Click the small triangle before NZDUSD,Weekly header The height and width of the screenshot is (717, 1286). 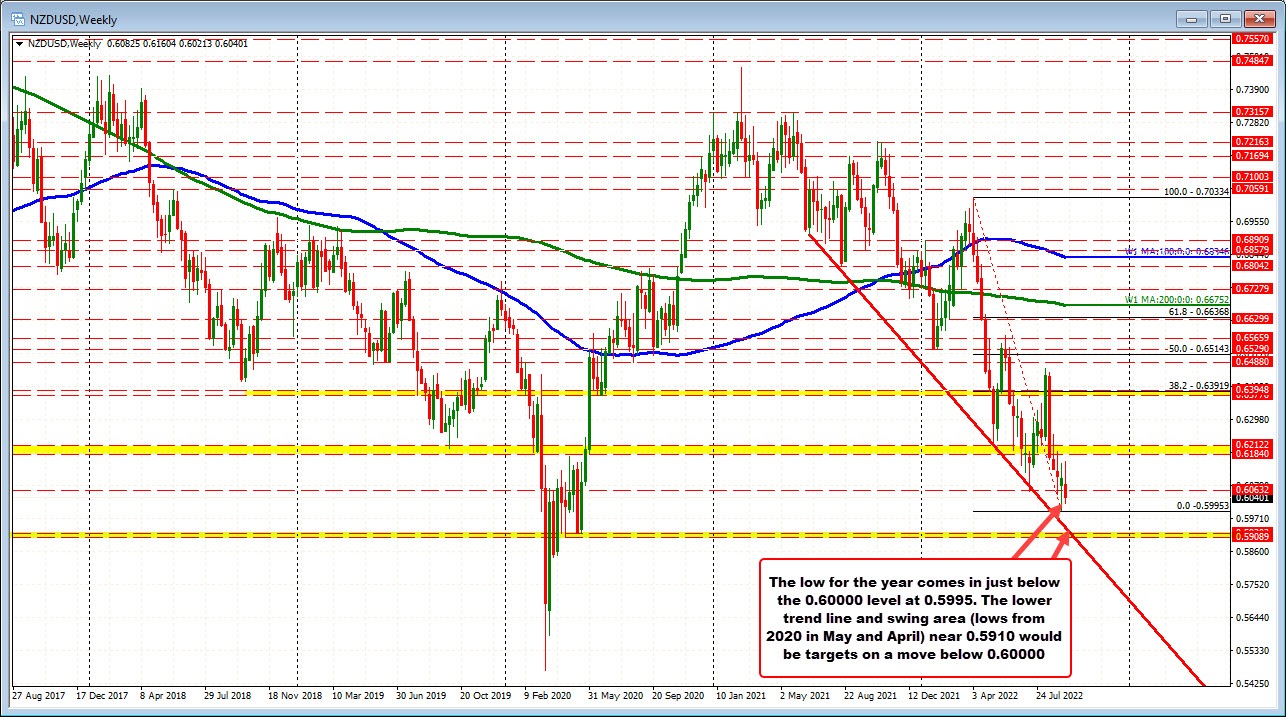coord(18,43)
